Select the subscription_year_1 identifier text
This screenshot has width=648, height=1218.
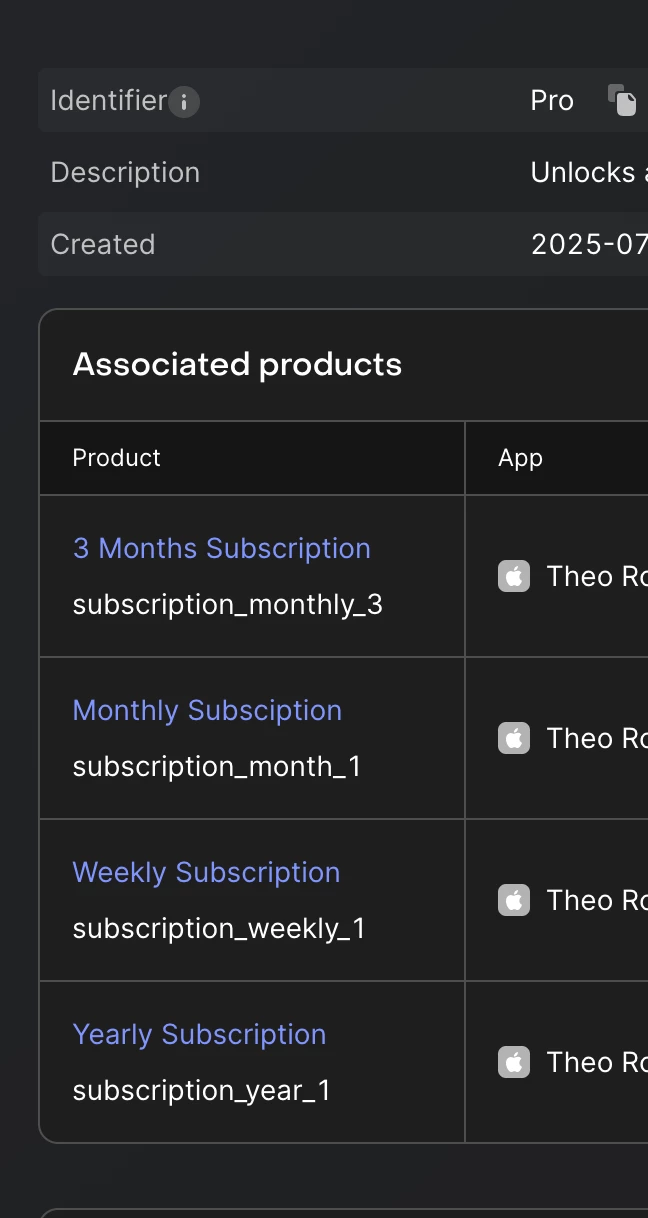201,1090
